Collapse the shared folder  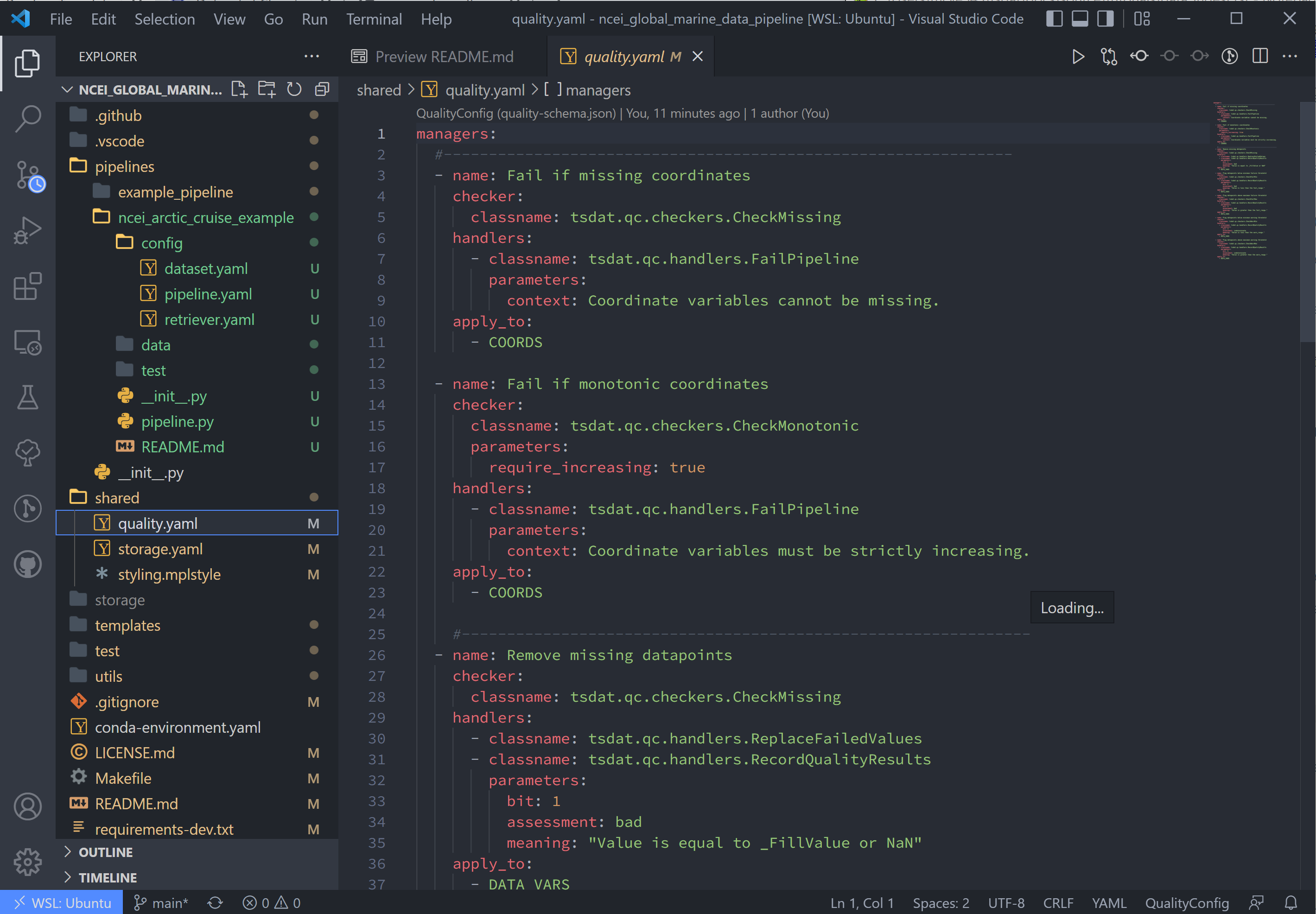coord(197,498)
